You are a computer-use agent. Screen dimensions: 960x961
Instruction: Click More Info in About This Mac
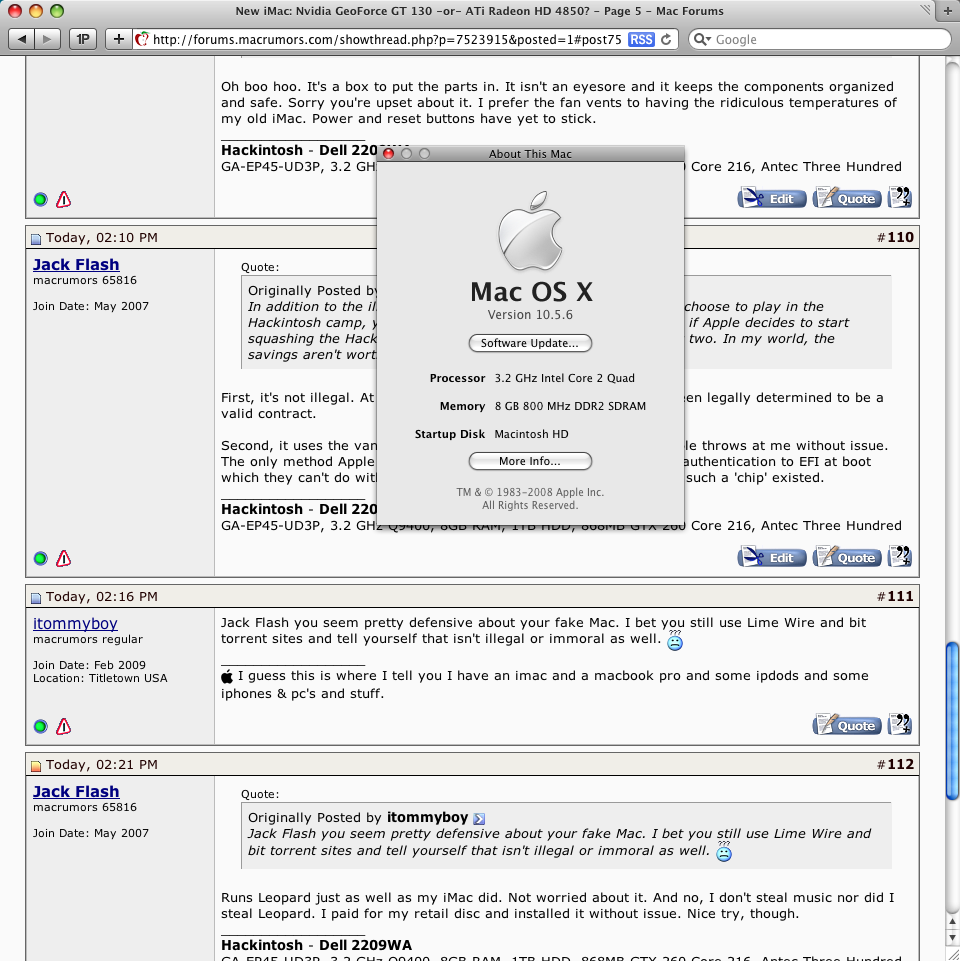pyautogui.click(x=530, y=461)
